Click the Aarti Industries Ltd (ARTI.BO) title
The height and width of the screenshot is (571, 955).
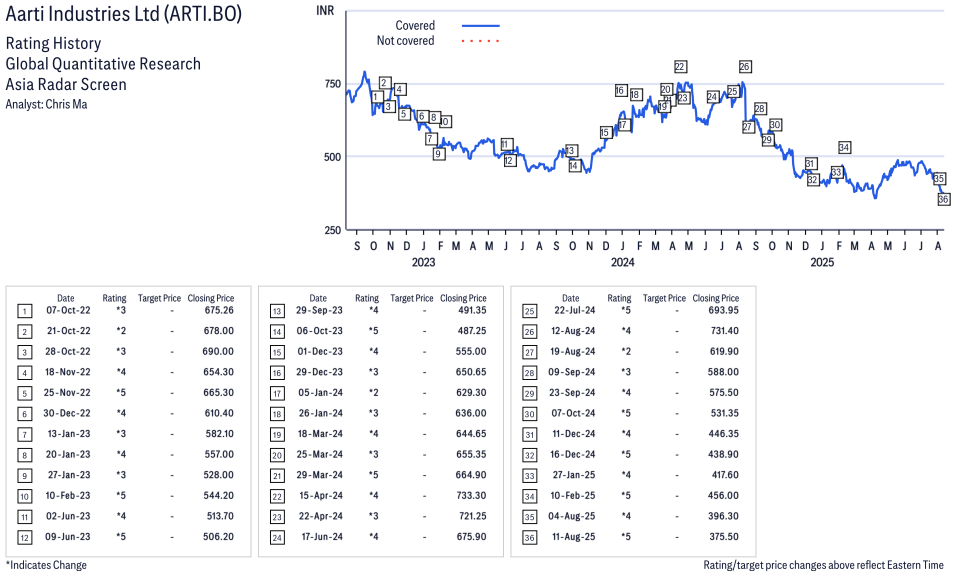tap(124, 13)
